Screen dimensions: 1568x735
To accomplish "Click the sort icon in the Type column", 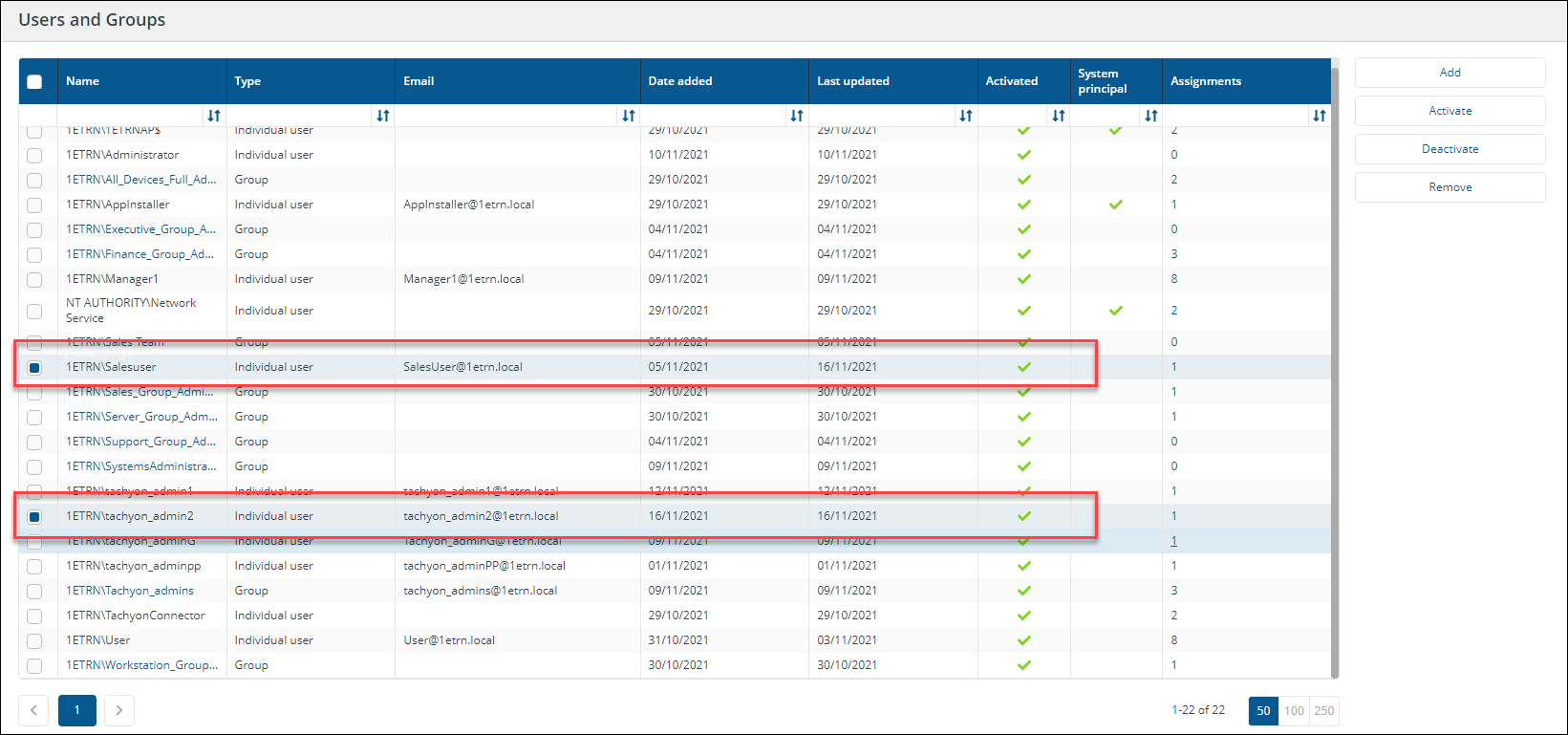I will click(x=382, y=116).
